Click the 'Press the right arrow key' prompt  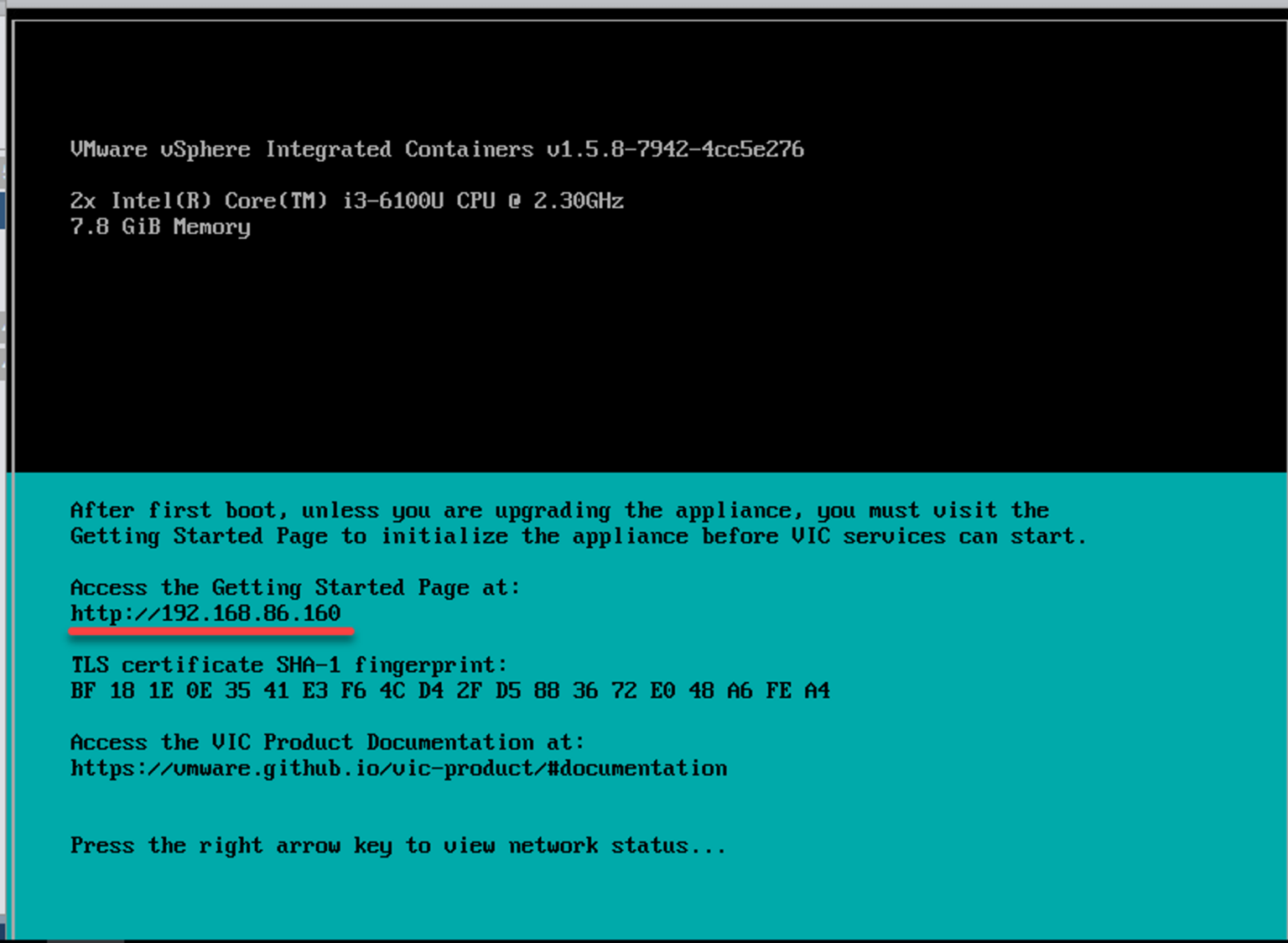tap(397, 846)
